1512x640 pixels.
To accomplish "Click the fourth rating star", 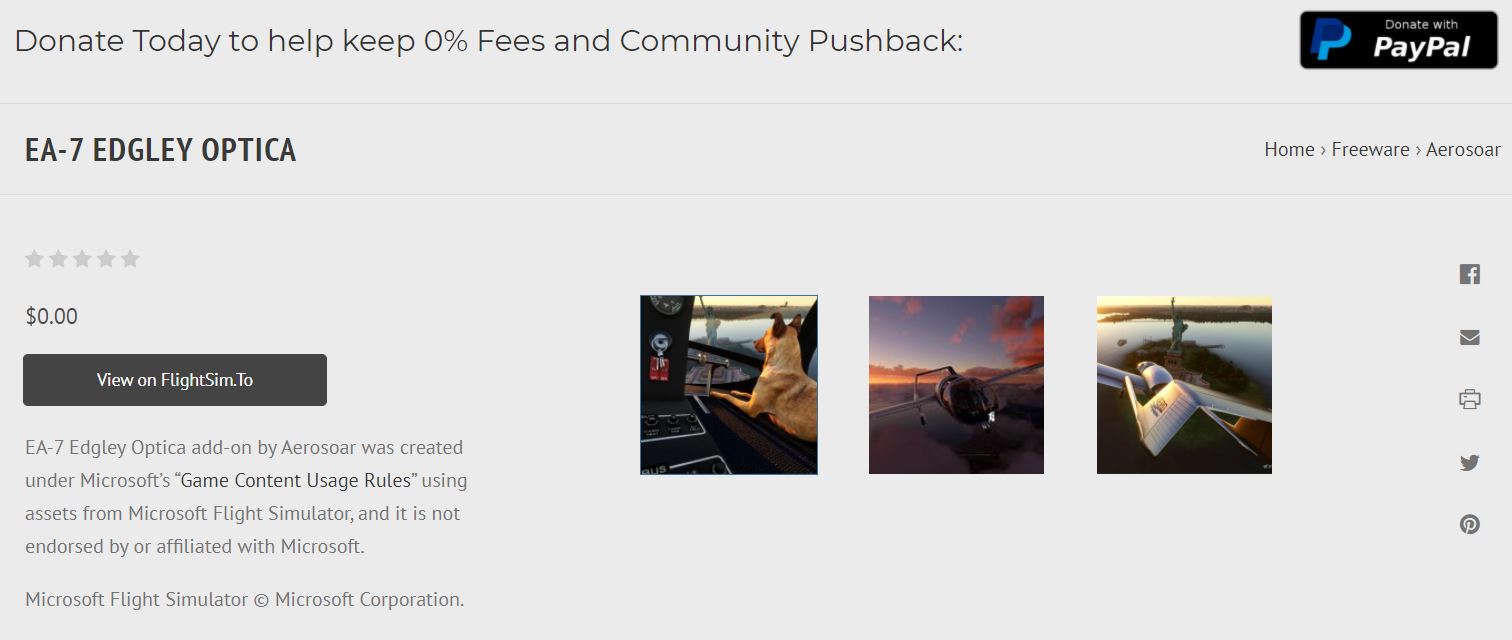I will [106, 259].
